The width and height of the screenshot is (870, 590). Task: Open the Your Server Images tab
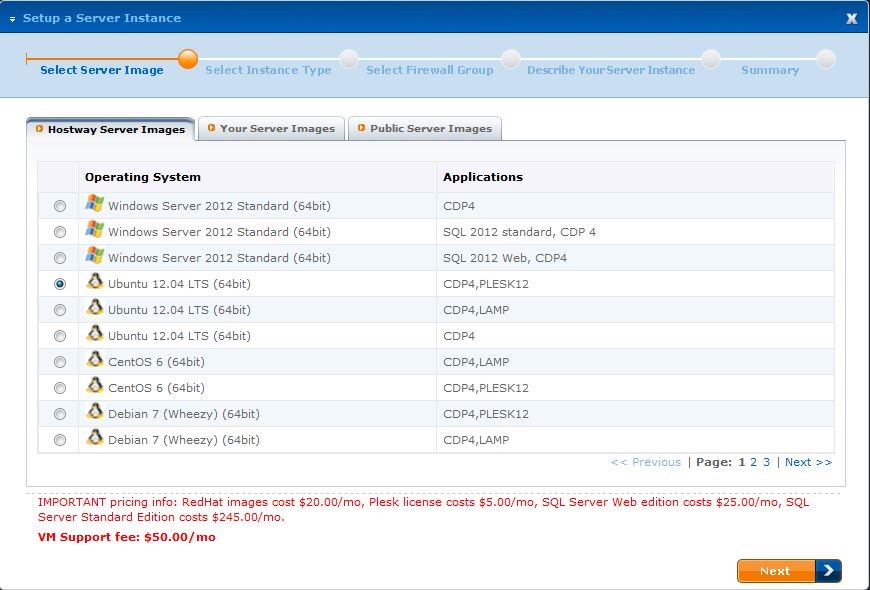pos(271,128)
